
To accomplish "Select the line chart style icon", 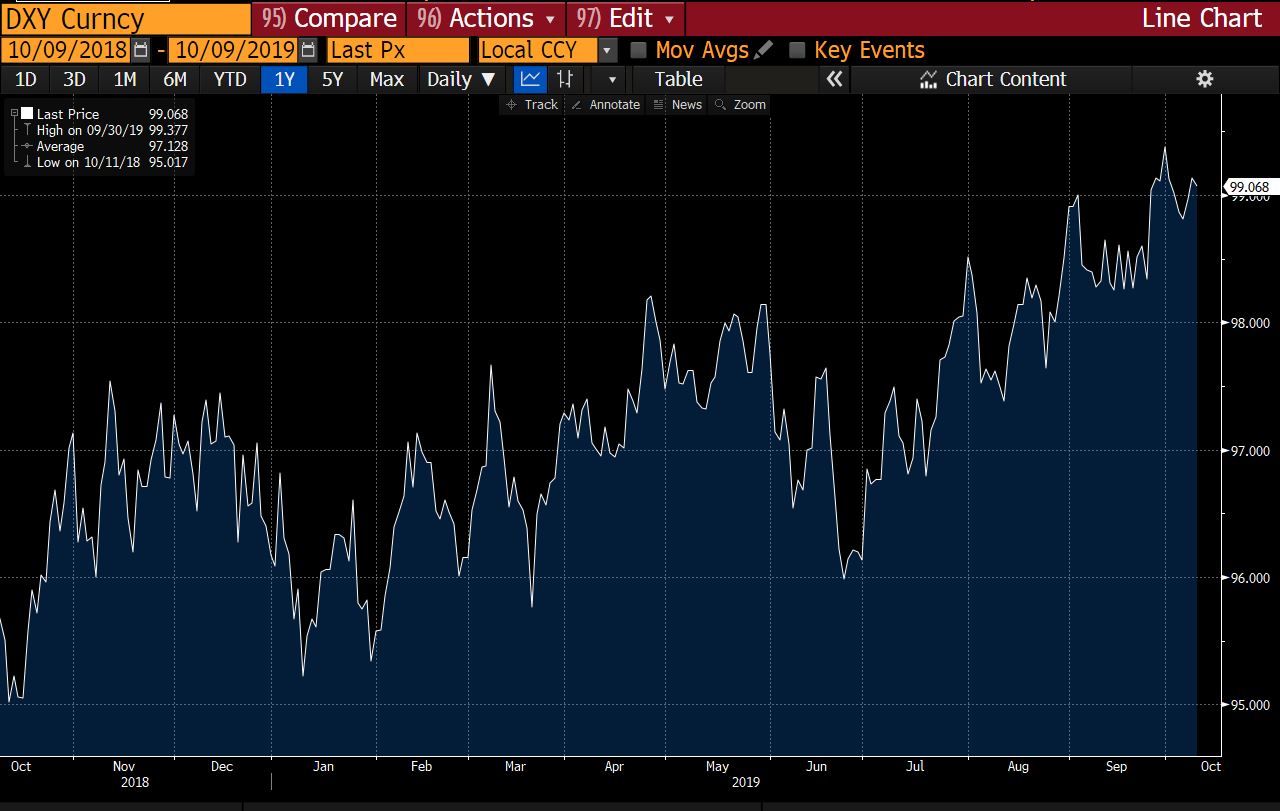I will (x=531, y=79).
